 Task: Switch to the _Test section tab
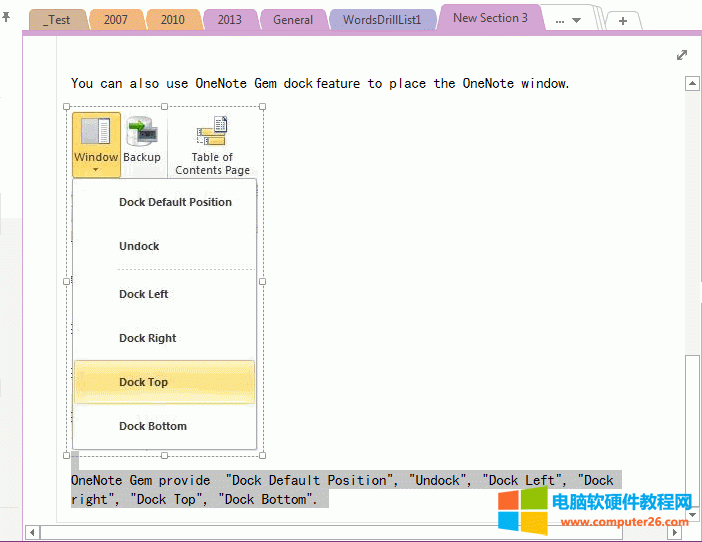point(57,20)
